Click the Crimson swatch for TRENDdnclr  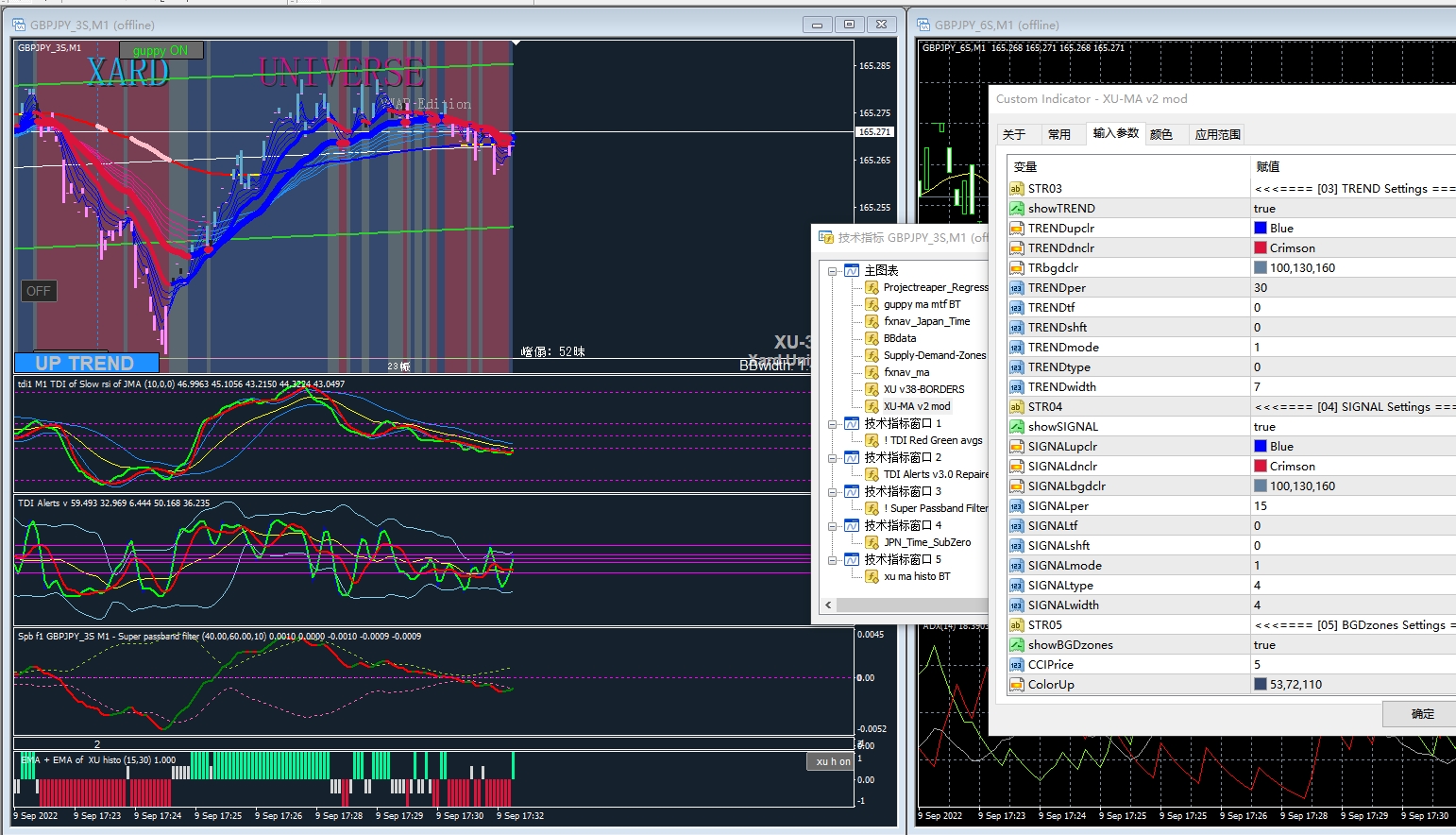pyautogui.click(x=1260, y=248)
